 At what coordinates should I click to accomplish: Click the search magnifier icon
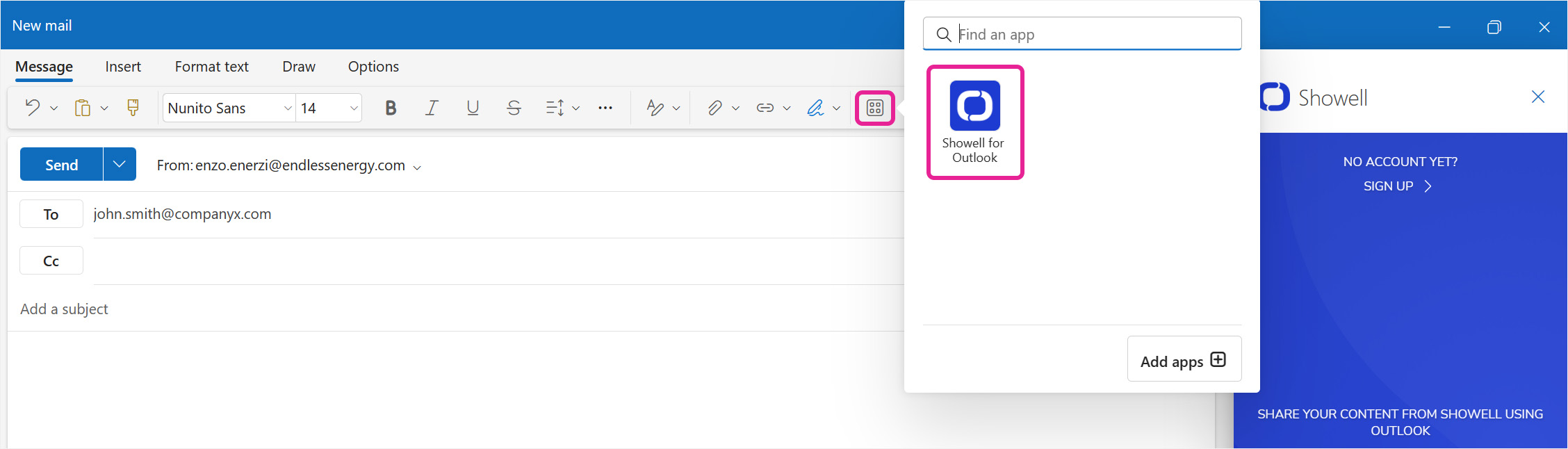coord(943,35)
